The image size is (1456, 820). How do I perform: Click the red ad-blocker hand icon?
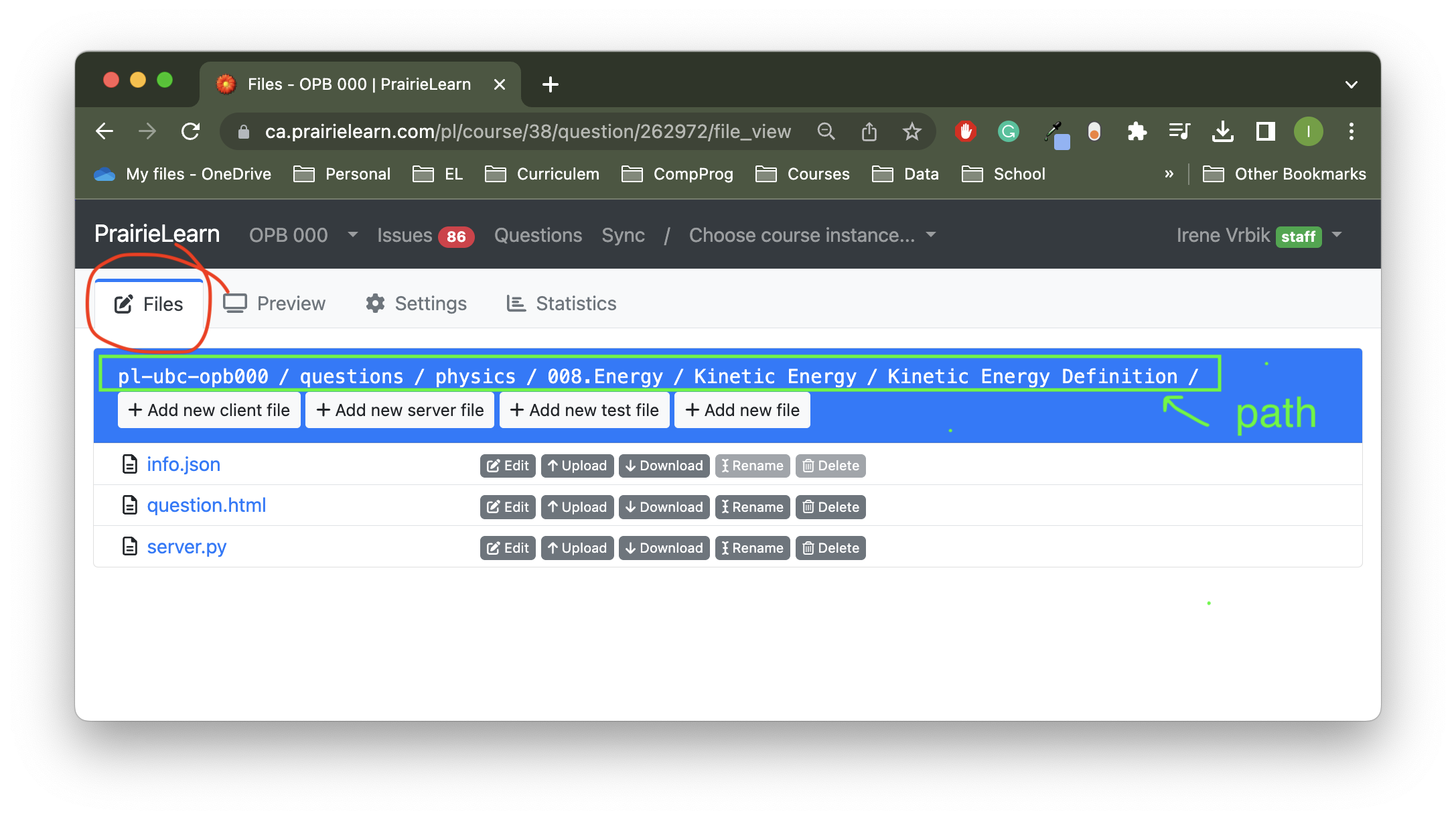(965, 131)
